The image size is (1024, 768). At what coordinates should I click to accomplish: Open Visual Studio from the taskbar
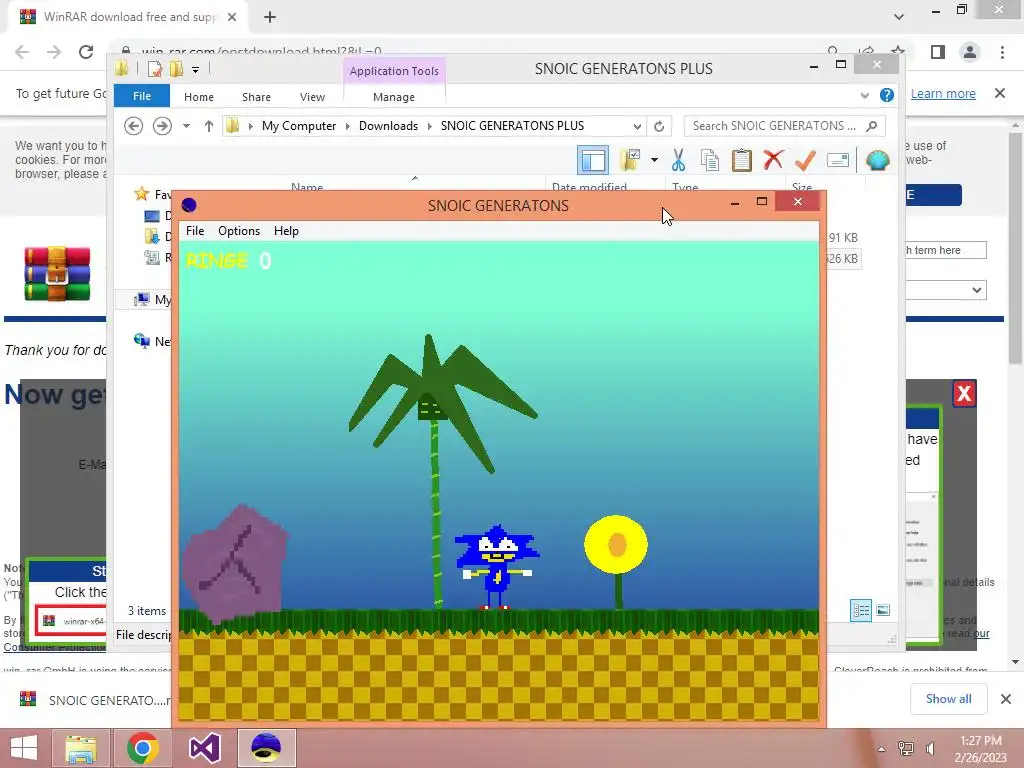pos(204,748)
